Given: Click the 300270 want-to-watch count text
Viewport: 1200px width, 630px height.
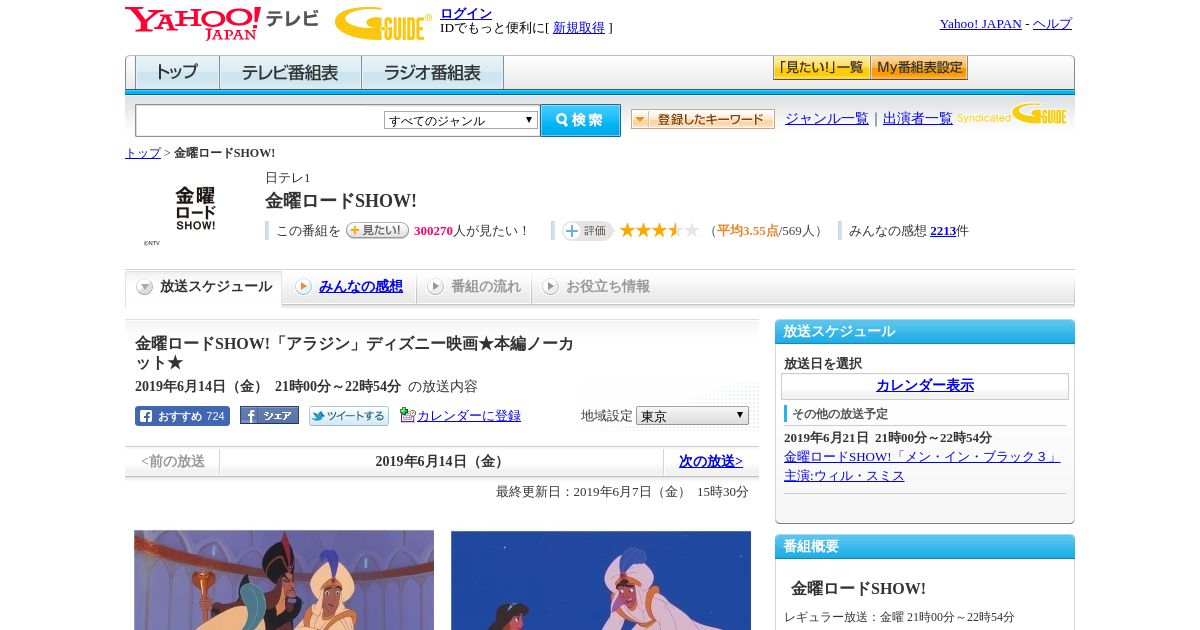Looking at the screenshot, I should pos(434,231).
